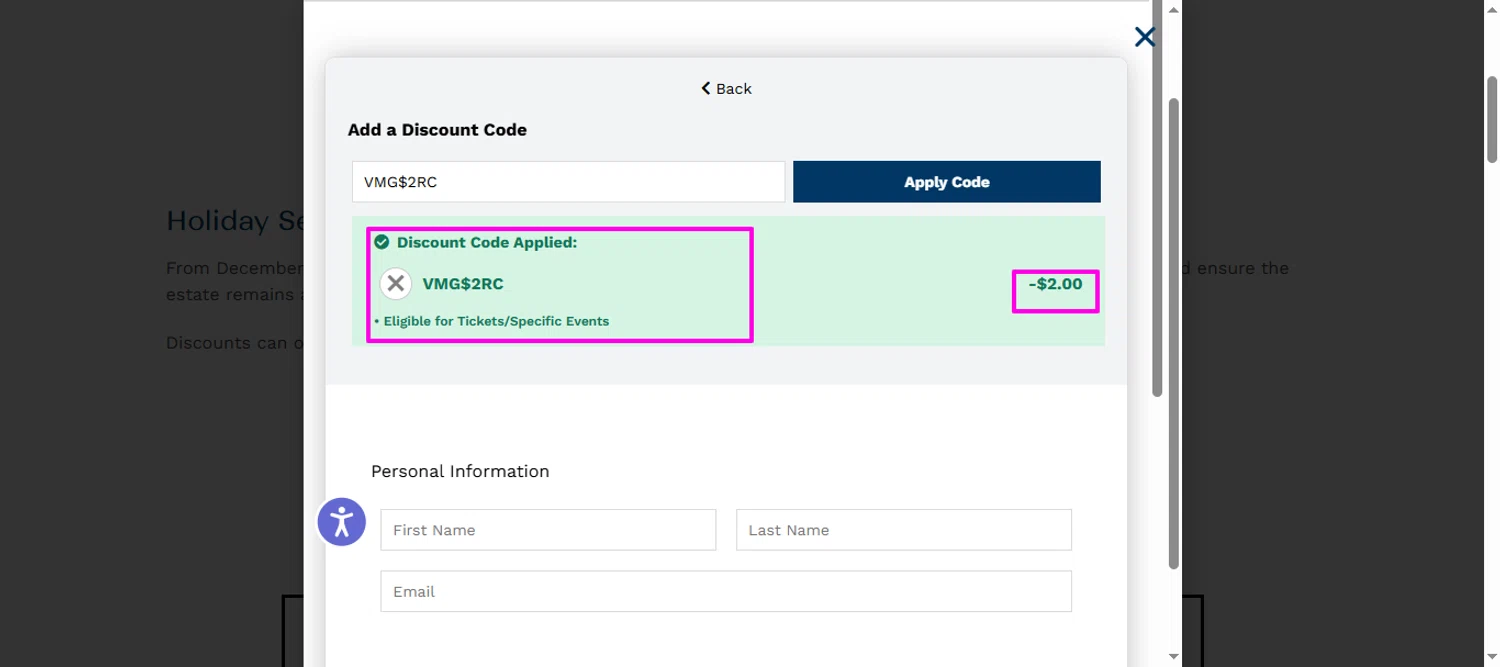Click the green VMG$2RC applied code label
This screenshot has height=667, width=1500.
463,284
